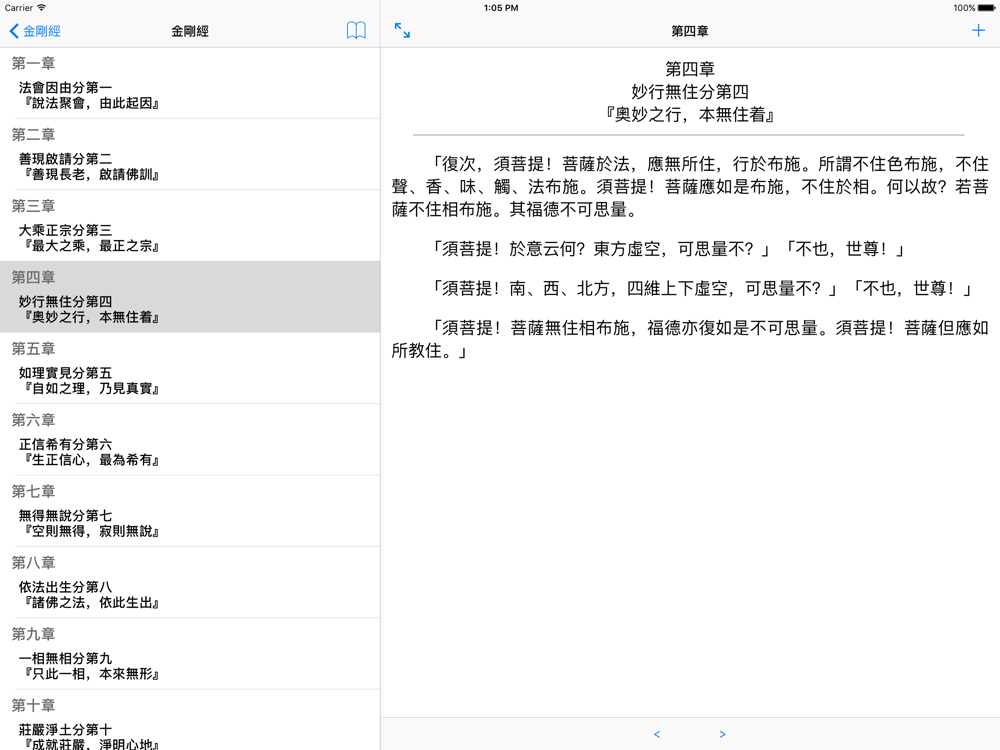Click the sidebar title 金剛經
This screenshot has width=1000, height=750.
click(190, 31)
